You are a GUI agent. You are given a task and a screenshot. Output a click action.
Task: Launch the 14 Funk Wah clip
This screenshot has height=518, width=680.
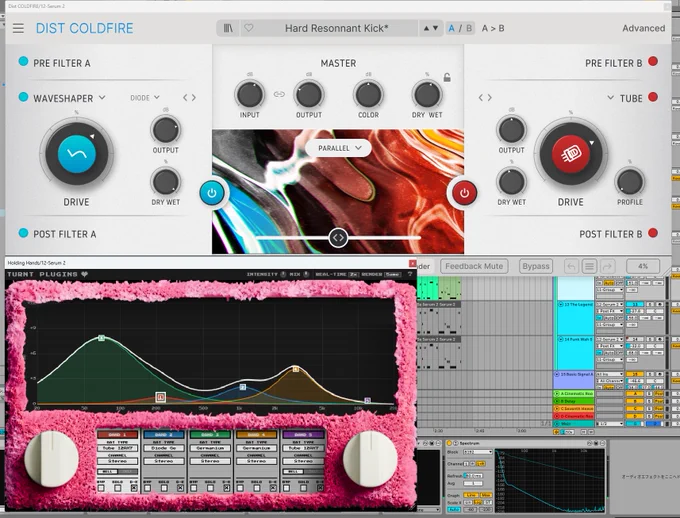tap(560, 339)
